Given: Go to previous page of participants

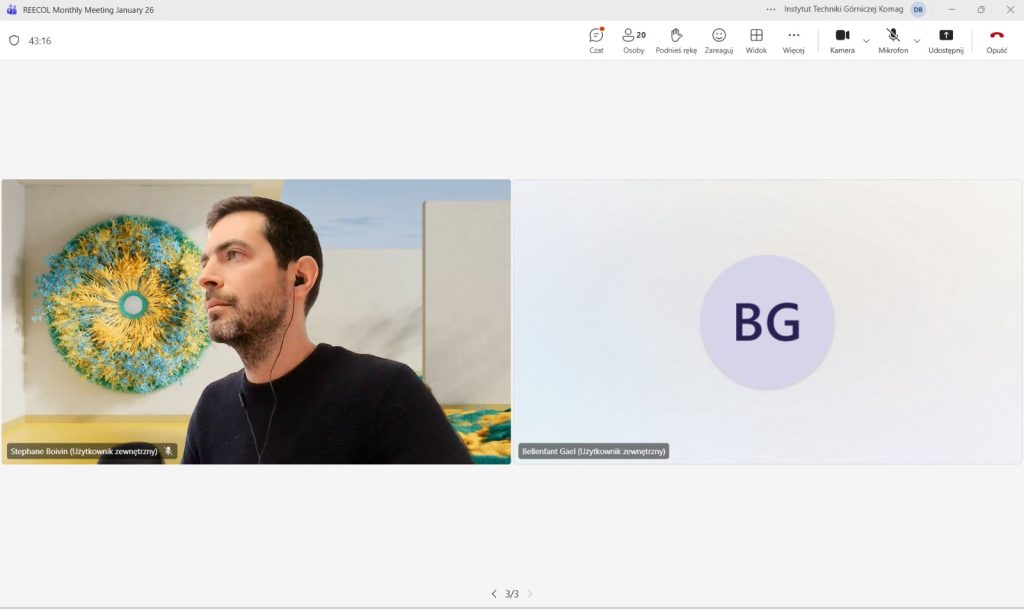Looking at the screenshot, I should point(493,594).
